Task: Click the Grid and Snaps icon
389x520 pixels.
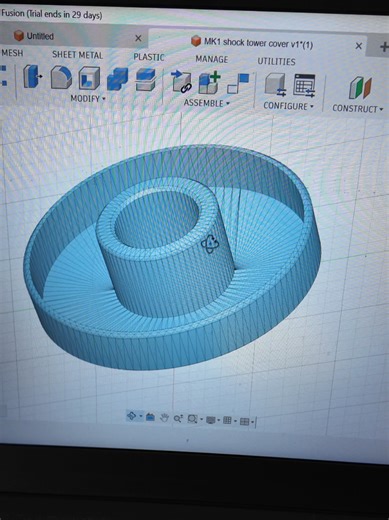Action: click(x=227, y=421)
